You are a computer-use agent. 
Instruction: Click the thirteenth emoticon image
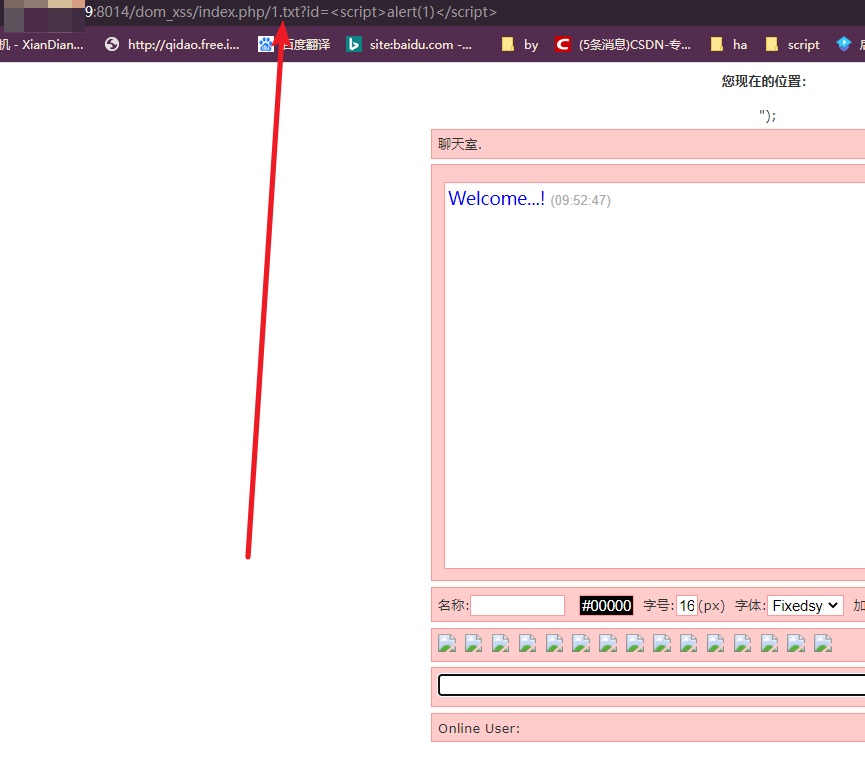pyautogui.click(x=770, y=643)
